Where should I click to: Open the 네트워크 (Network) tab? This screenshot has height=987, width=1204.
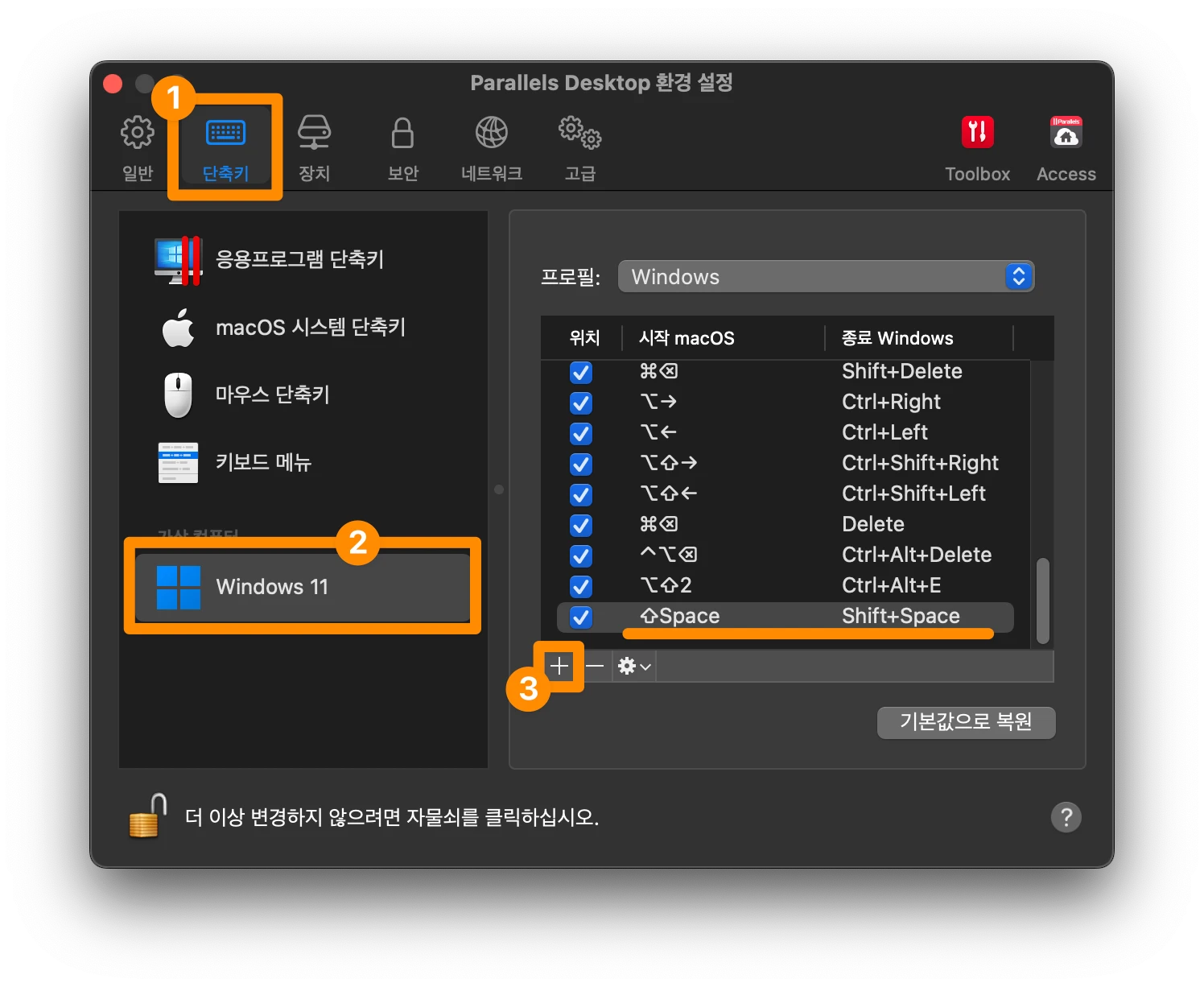tap(492, 149)
